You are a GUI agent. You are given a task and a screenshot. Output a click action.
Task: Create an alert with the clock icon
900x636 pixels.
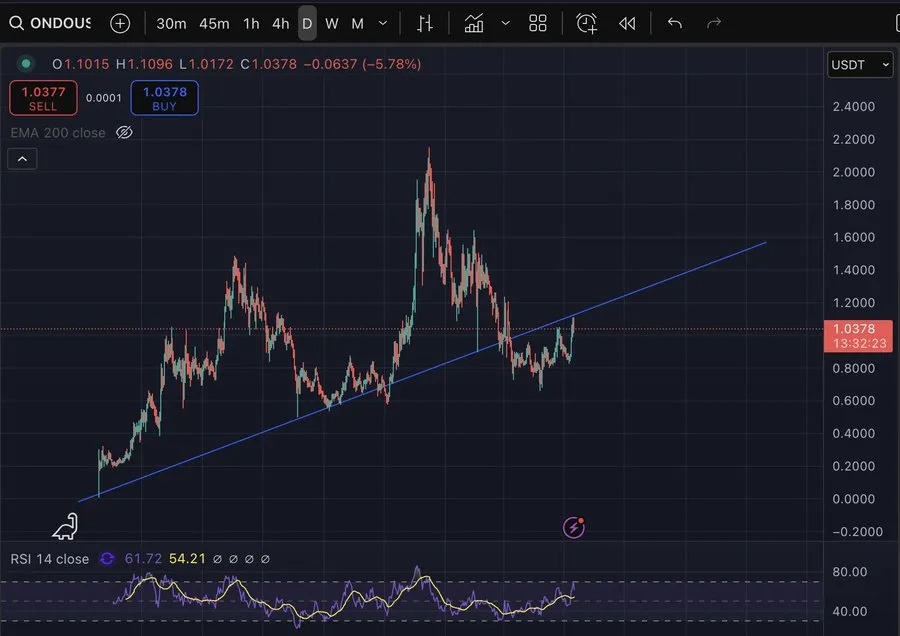587,23
